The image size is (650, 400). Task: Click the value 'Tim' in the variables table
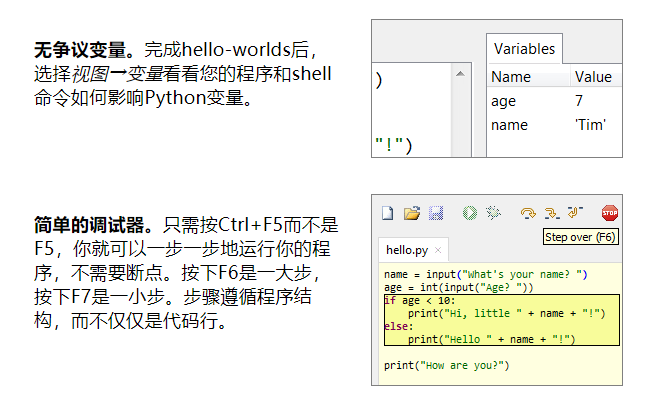pyautogui.click(x=590, y=125)
